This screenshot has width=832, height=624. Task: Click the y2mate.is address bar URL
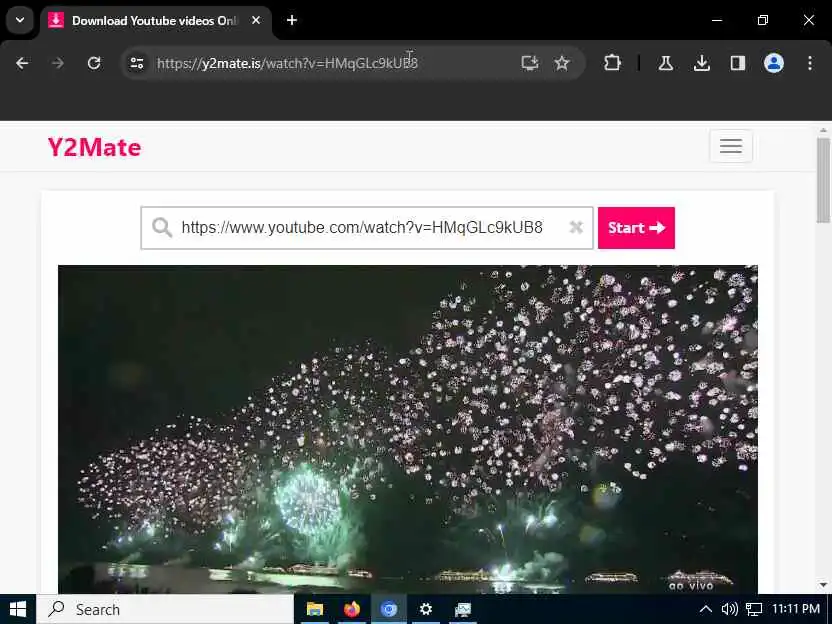[x=287, y=63]
